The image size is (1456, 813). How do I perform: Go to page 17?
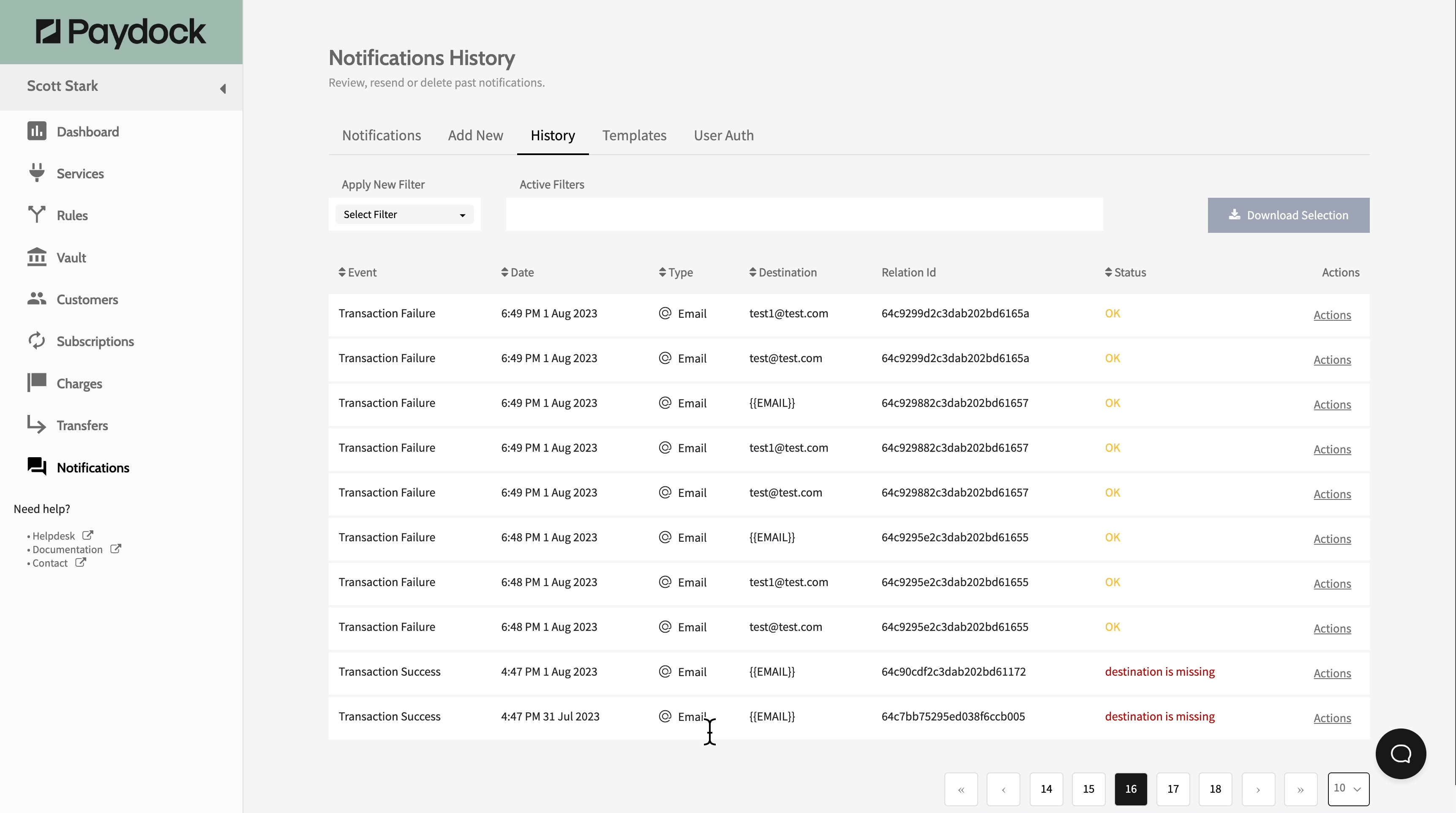[x=1173, y=788]
